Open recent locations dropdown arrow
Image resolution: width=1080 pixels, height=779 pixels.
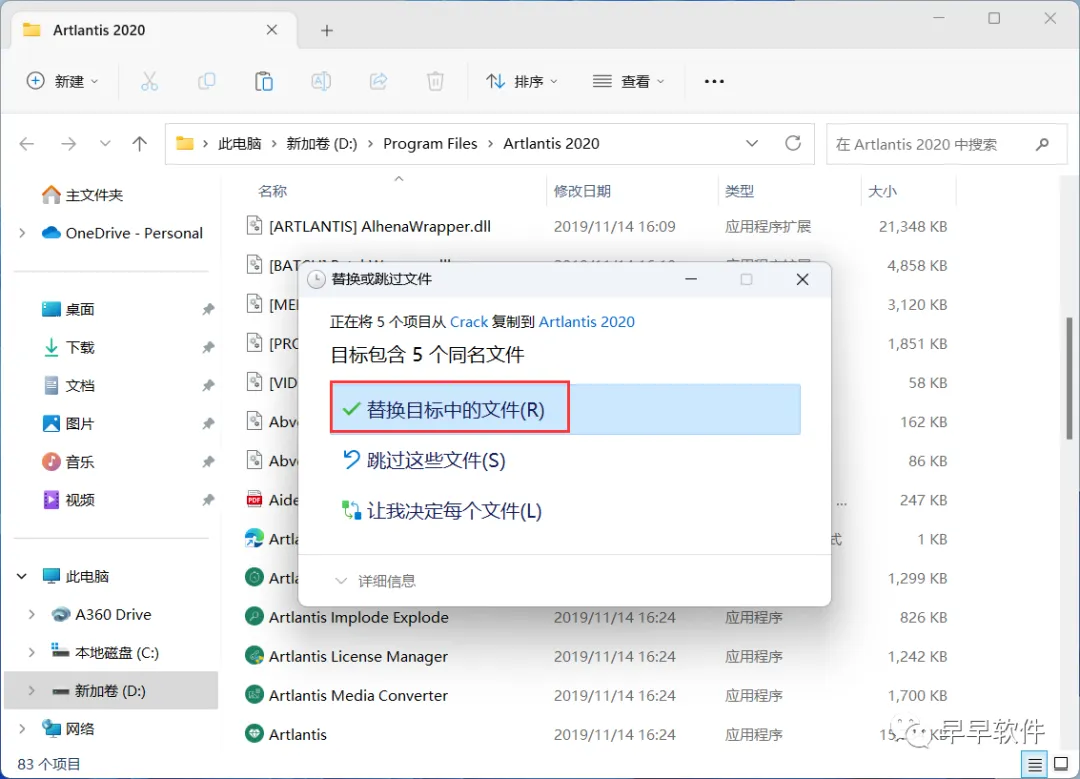tap(105, 143)
